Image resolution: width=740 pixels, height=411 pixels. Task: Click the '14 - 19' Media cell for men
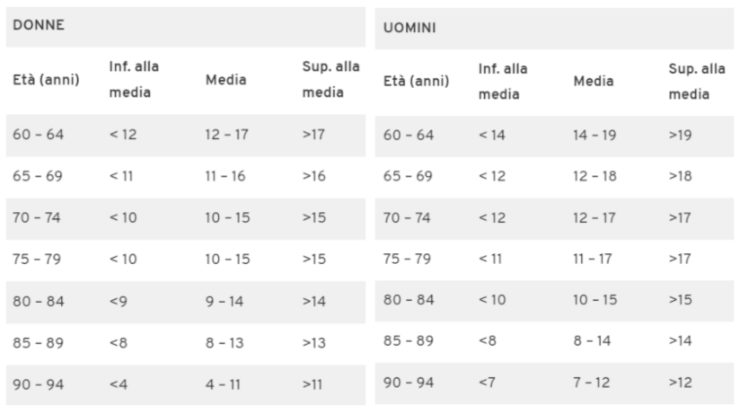(595, 135)
